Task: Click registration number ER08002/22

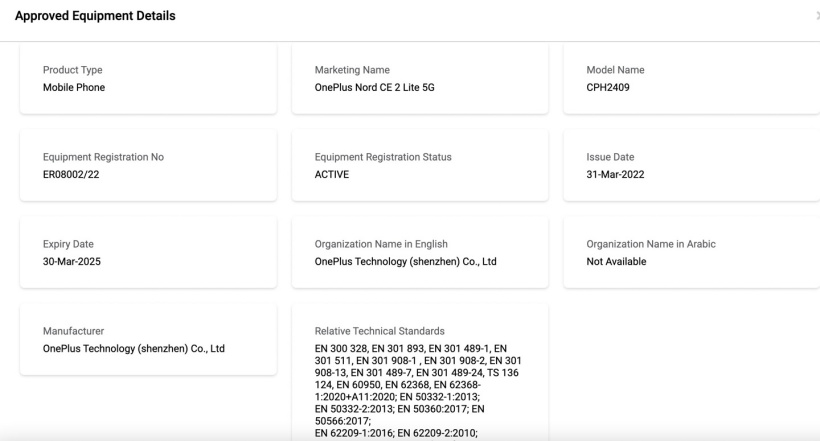Action: point(71,174)
